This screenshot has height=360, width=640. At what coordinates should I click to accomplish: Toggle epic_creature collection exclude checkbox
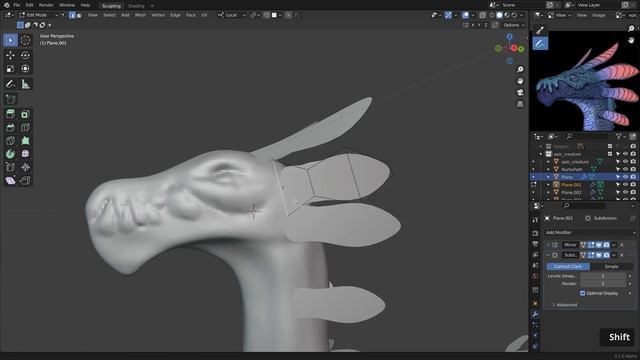(610, 154)
